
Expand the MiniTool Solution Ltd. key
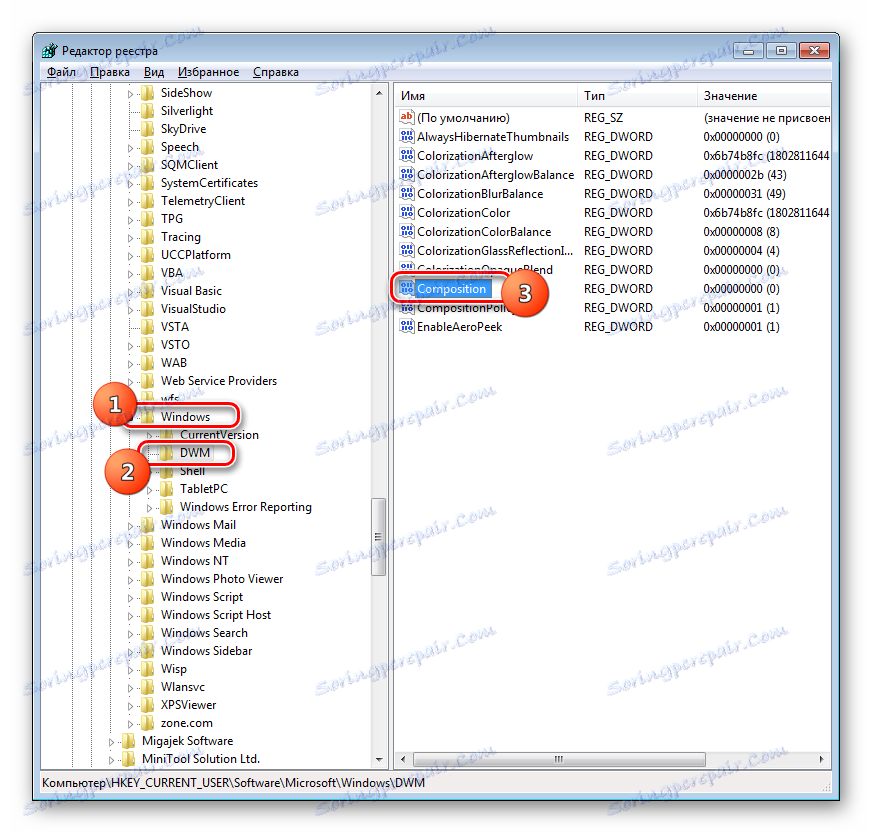pos(111,760)
